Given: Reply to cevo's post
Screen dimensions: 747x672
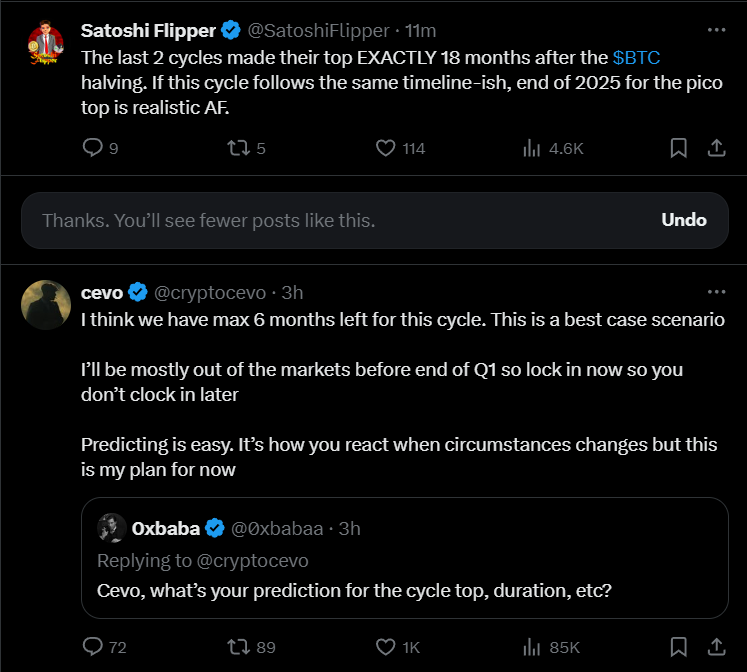Looking at the screenshot, I should (x=93, y=647).
